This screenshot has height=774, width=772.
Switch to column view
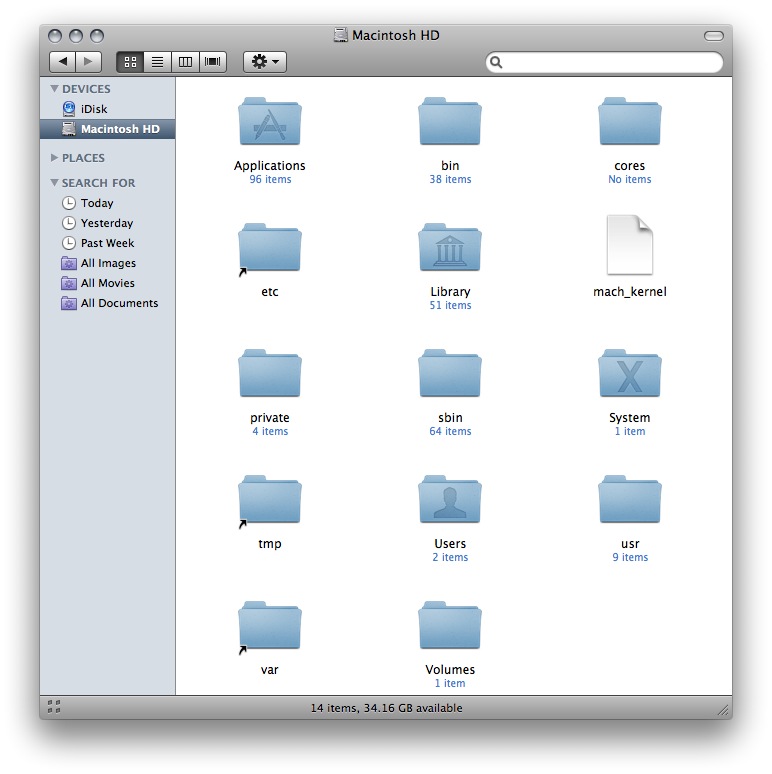point(185,62)
